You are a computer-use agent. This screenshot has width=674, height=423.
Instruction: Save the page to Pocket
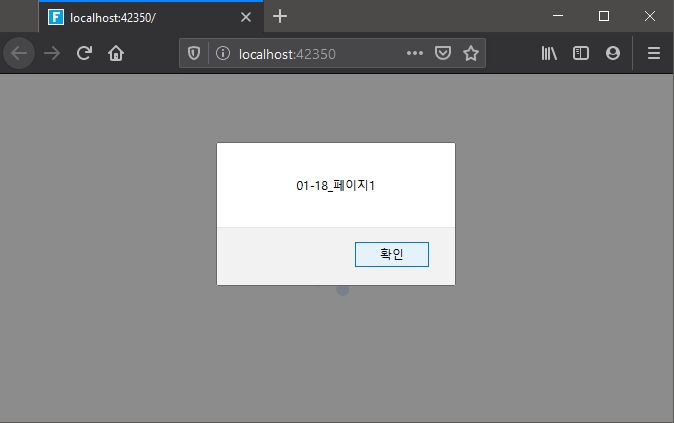444,54
